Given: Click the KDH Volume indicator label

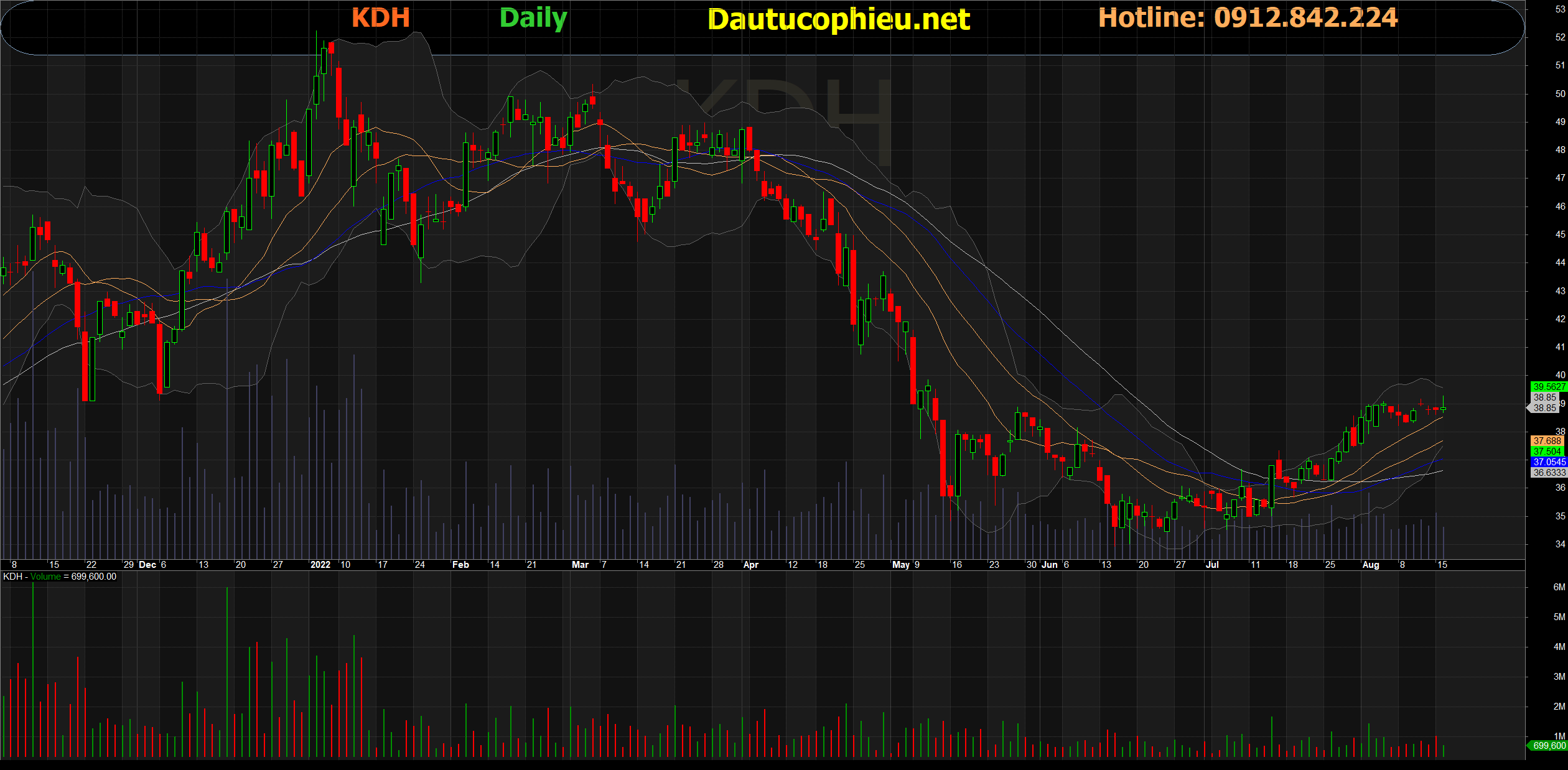Looking at the screenshot, I should point(60,577).
